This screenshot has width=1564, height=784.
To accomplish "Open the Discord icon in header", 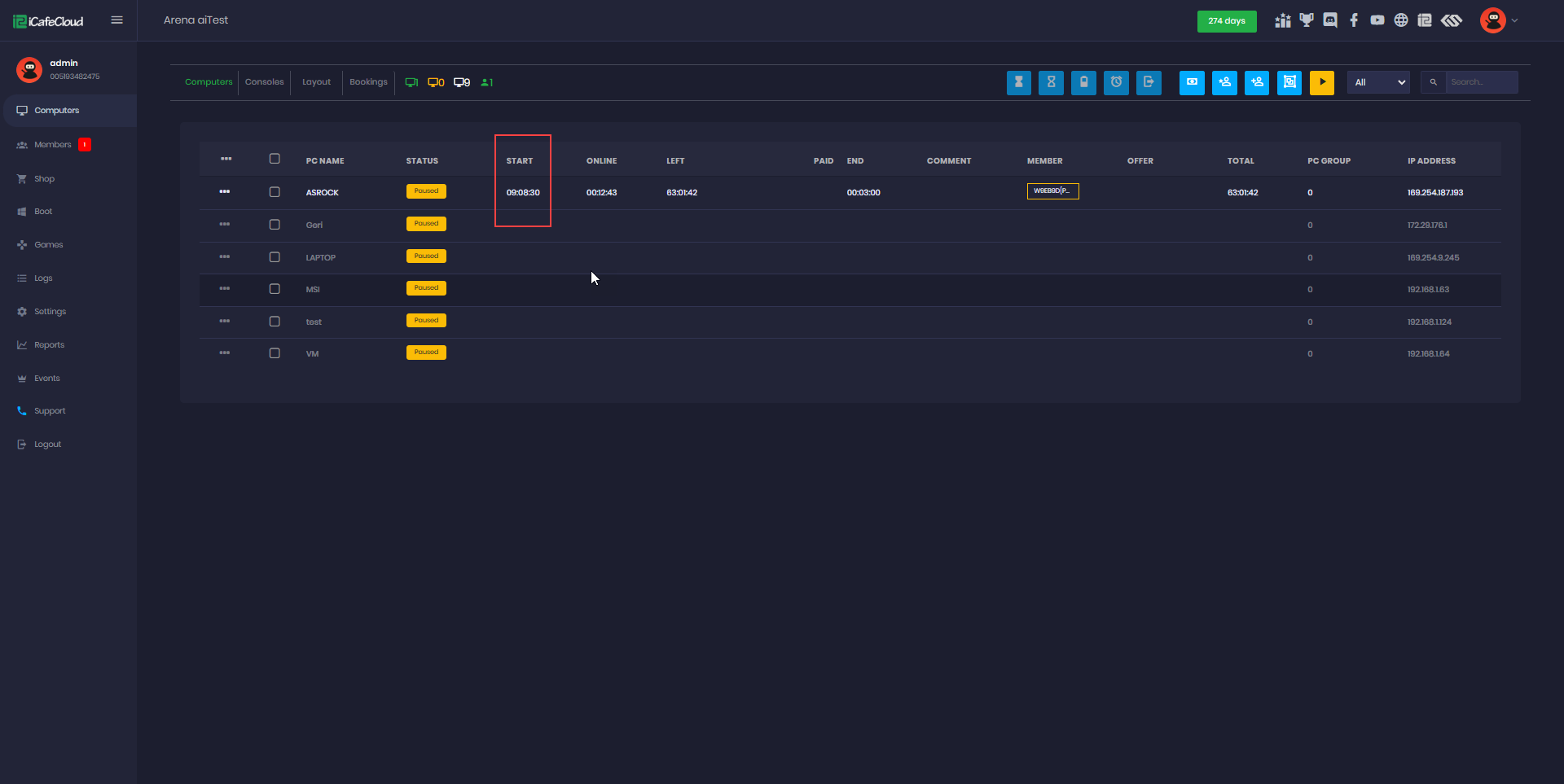I will (1330, 20).
